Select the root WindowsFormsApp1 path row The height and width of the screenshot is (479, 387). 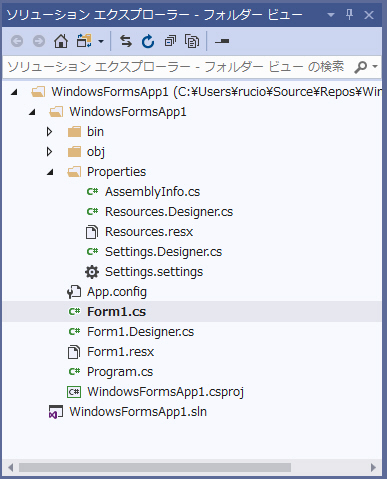point(192,92)
